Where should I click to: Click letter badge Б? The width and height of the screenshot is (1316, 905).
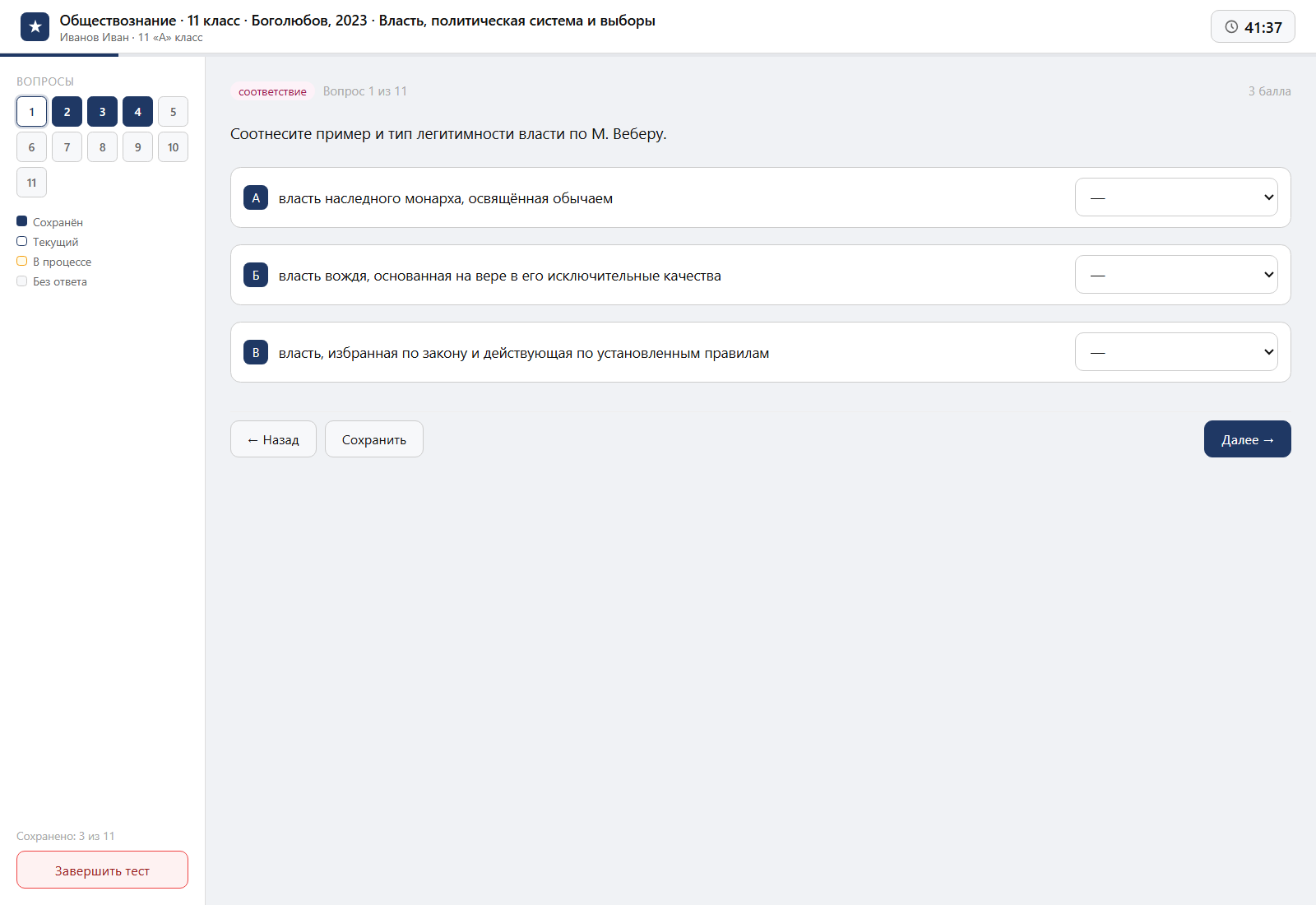(256, 275)
